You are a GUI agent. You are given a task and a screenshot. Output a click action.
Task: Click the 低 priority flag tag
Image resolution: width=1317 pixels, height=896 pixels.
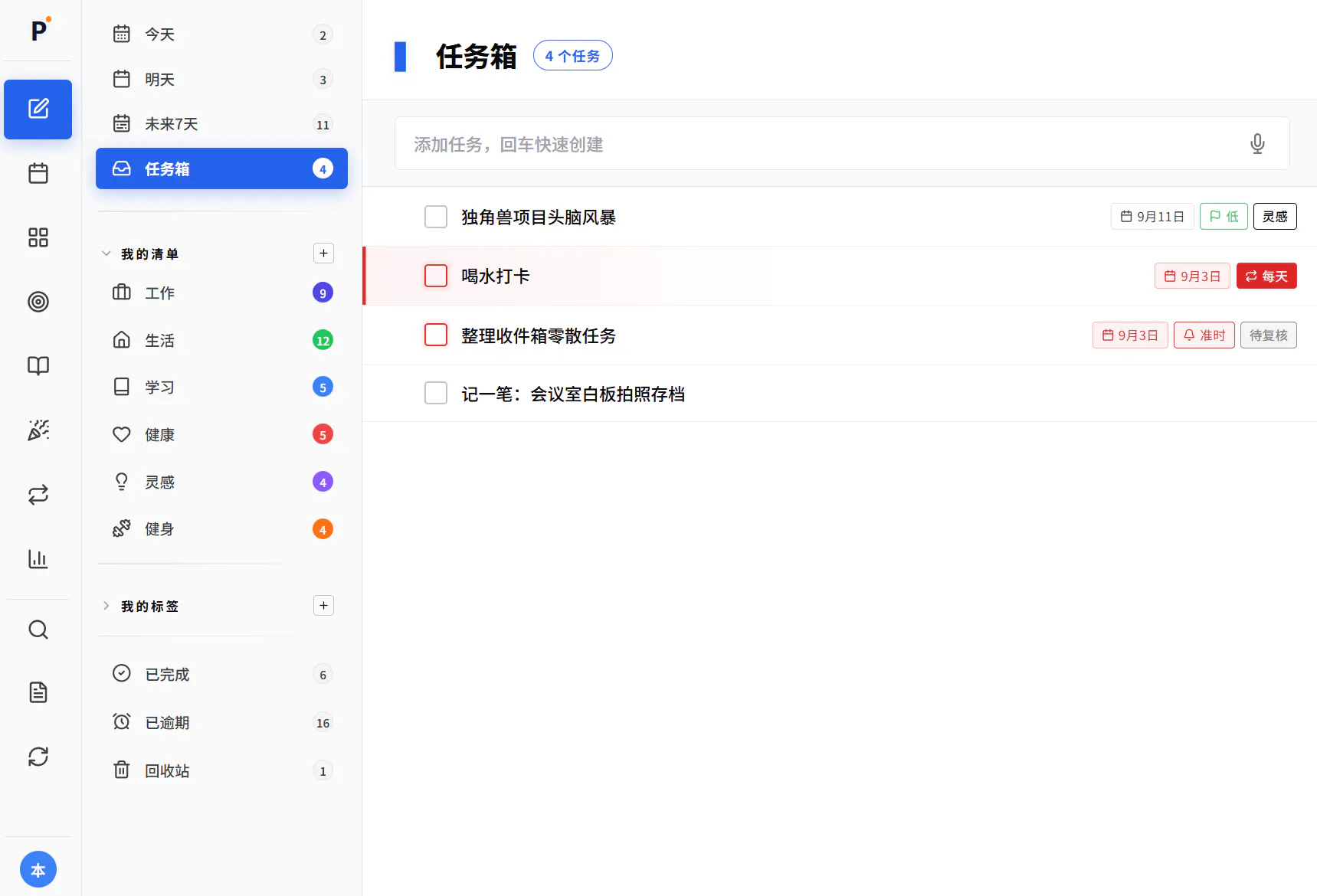[x=1224, y=217]
